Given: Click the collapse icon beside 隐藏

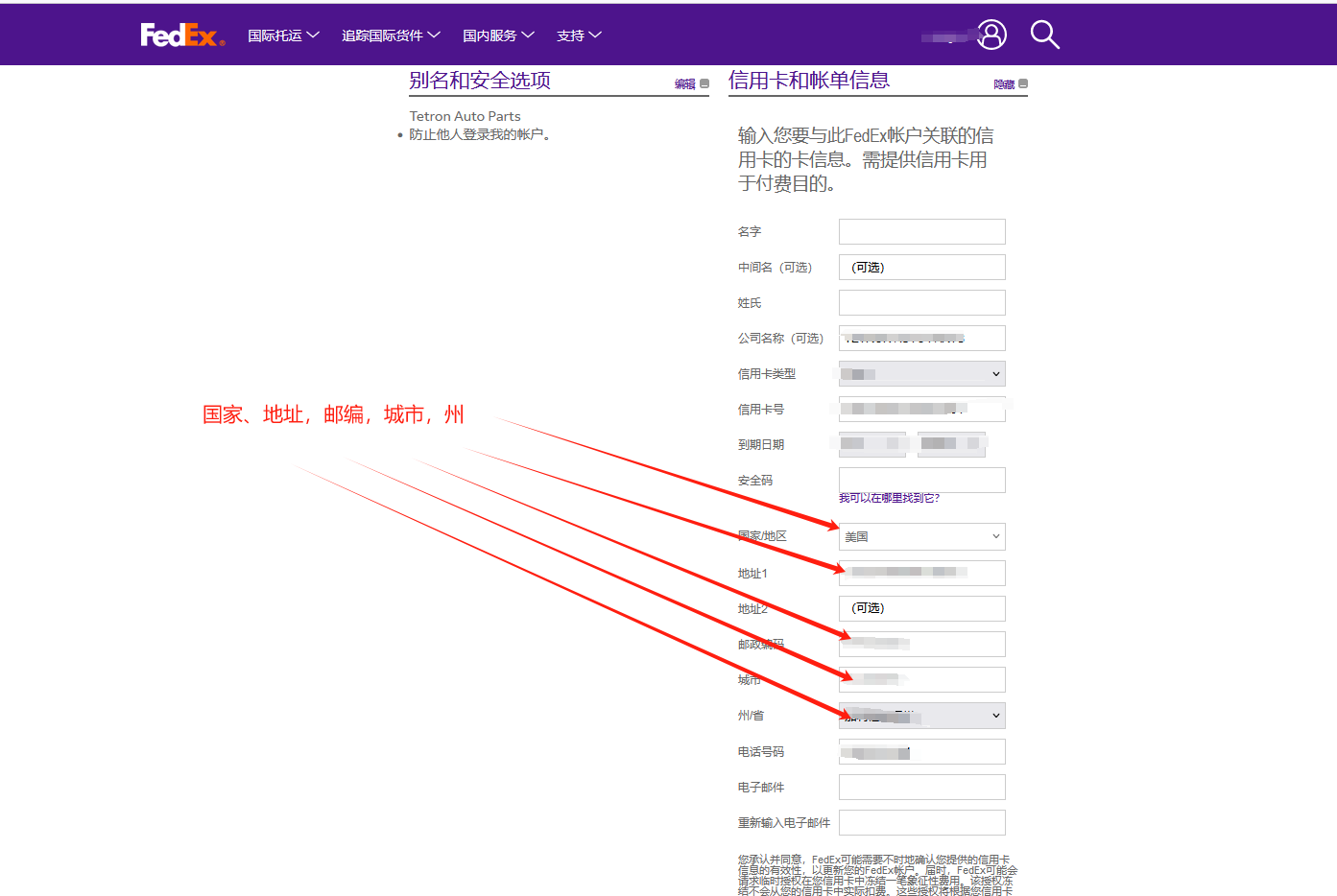Looking at the screenshot, I should [x=1023, y=84].
